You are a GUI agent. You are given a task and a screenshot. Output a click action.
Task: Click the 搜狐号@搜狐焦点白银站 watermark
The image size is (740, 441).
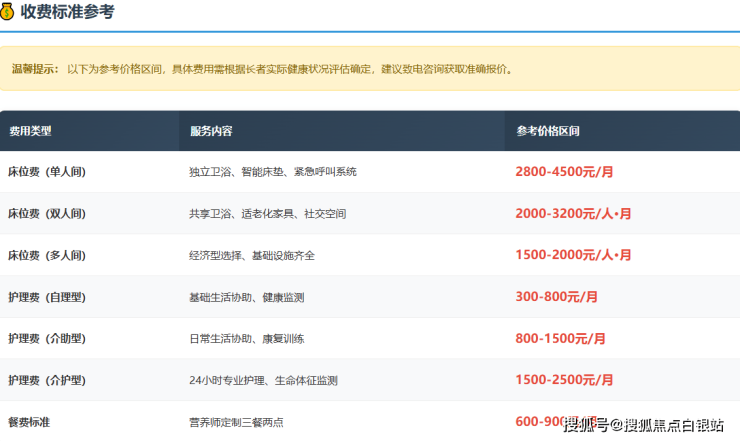644,426
